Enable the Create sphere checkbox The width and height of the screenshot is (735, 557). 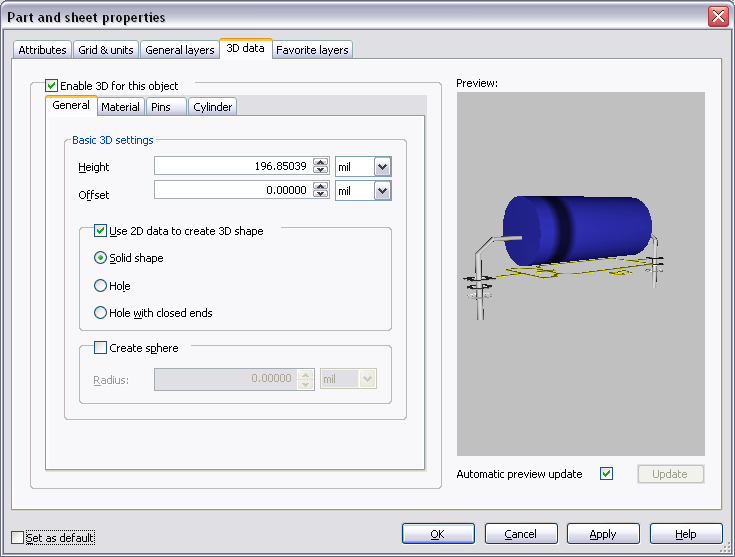[x=100, y=347]
